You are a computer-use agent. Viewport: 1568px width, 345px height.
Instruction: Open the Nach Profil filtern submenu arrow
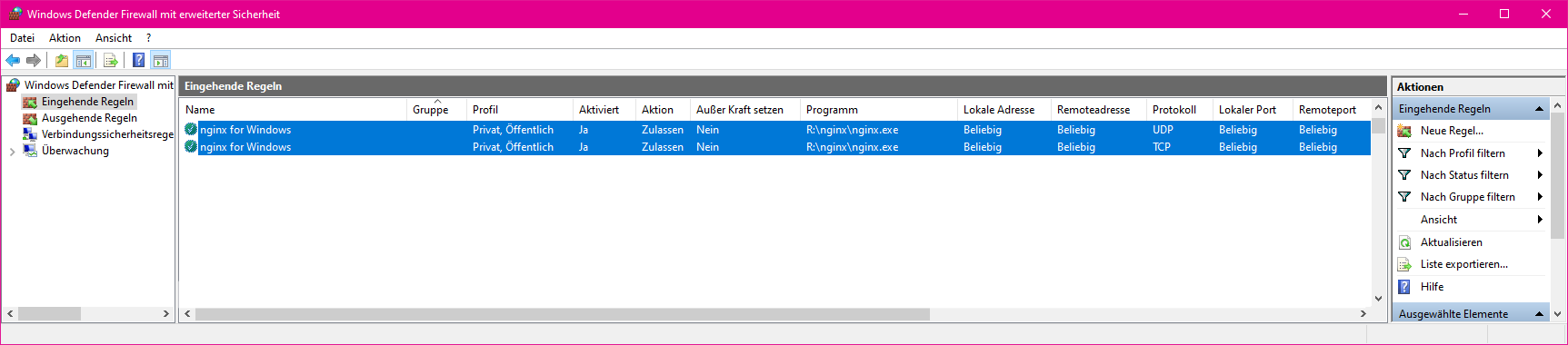[1540, 153]
